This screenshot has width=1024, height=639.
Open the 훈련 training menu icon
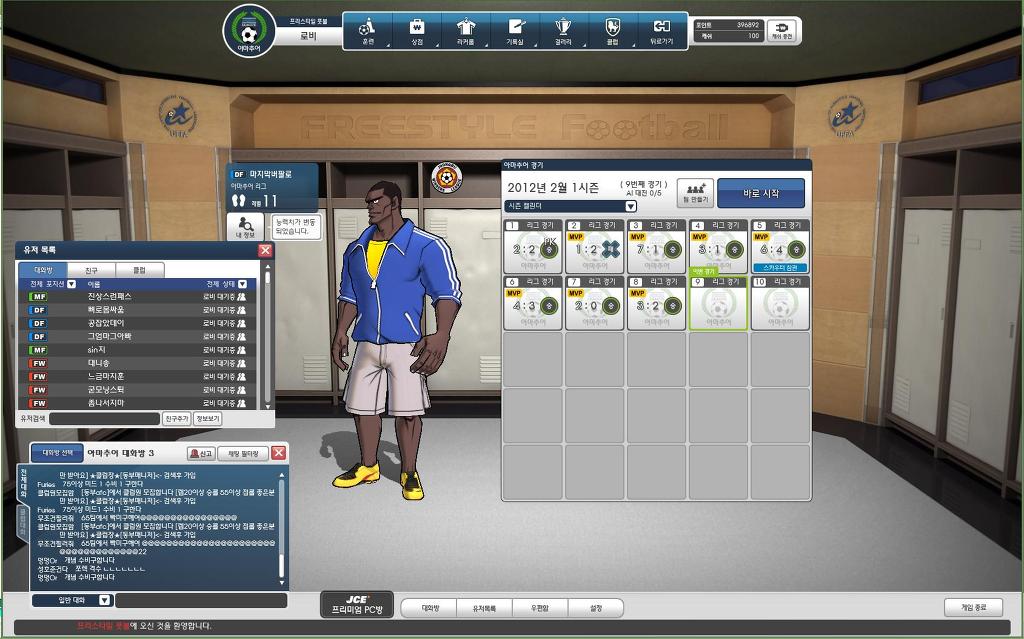click(367, 30)
